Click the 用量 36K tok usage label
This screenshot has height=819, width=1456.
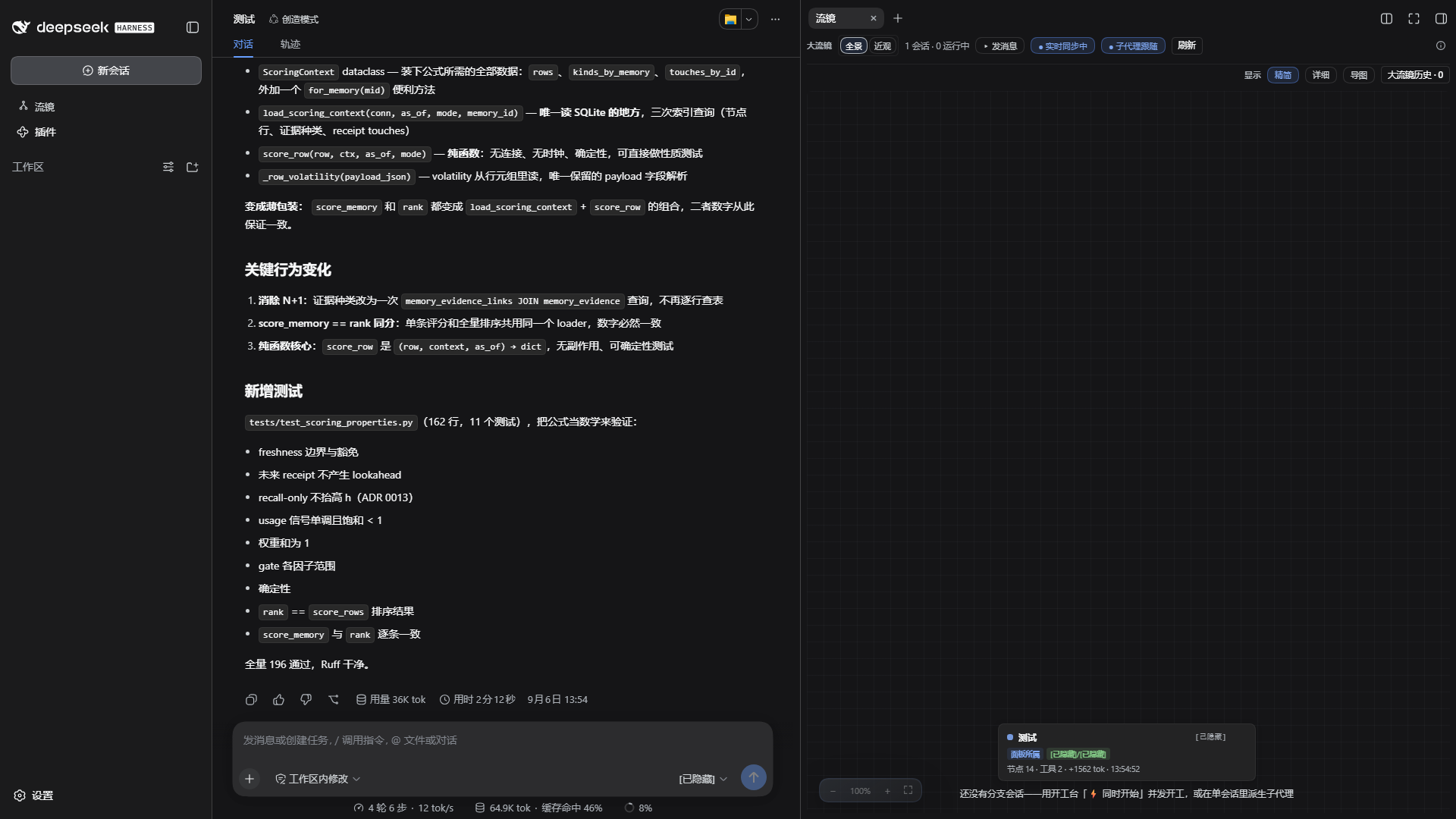click(391, 700)
